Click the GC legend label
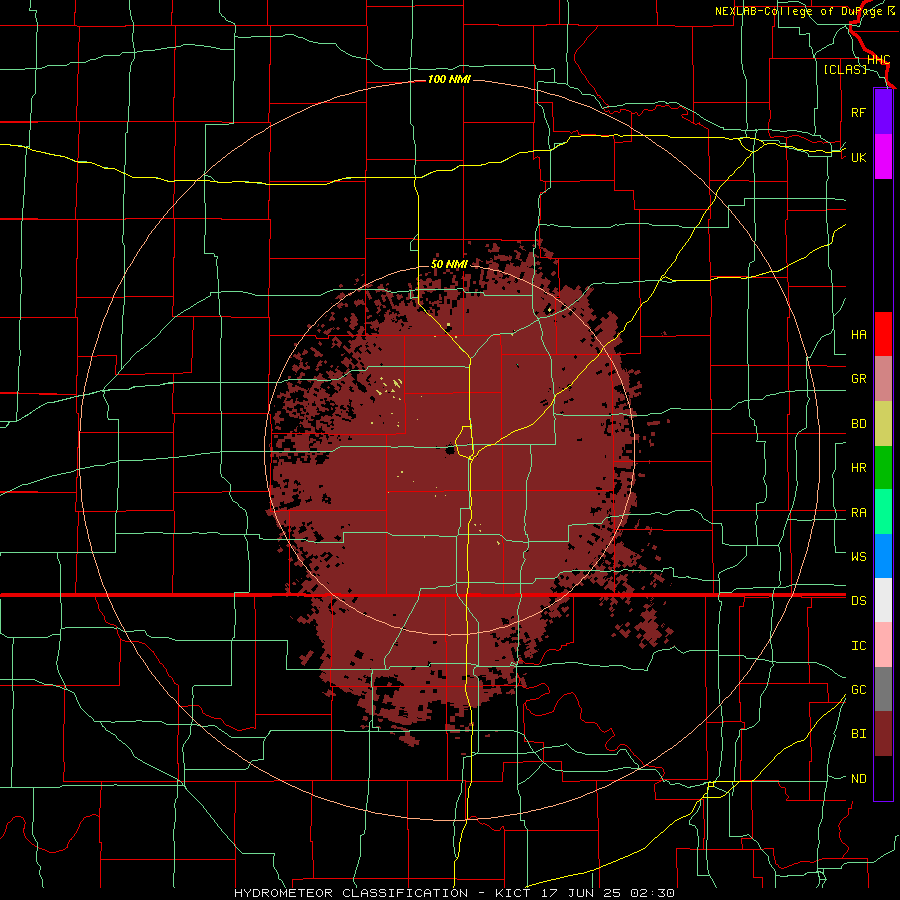Screen dimensions: 900x900 (x=858, y=690)
